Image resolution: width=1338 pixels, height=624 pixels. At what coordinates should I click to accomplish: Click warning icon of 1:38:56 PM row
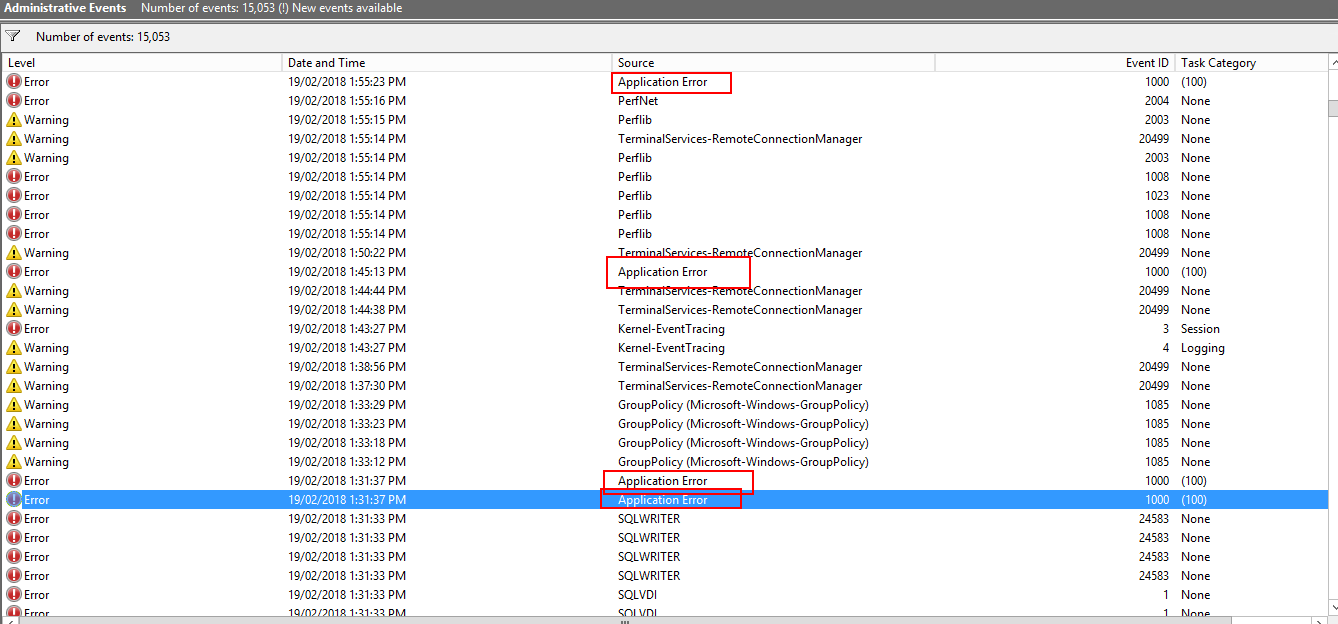tap(14, 367)
